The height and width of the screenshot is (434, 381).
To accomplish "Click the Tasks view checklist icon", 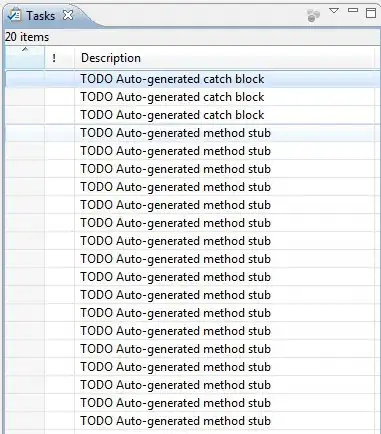I will 14,15.
